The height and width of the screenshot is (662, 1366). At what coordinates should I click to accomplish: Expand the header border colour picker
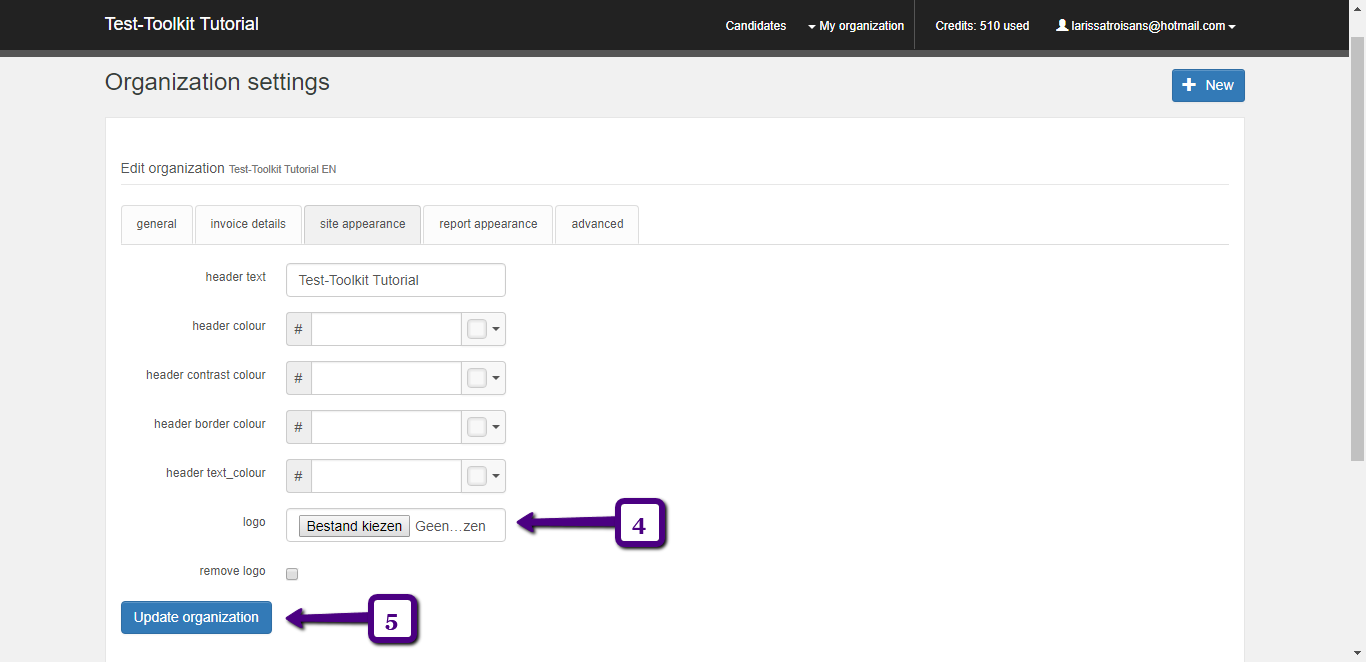[484, 427]
